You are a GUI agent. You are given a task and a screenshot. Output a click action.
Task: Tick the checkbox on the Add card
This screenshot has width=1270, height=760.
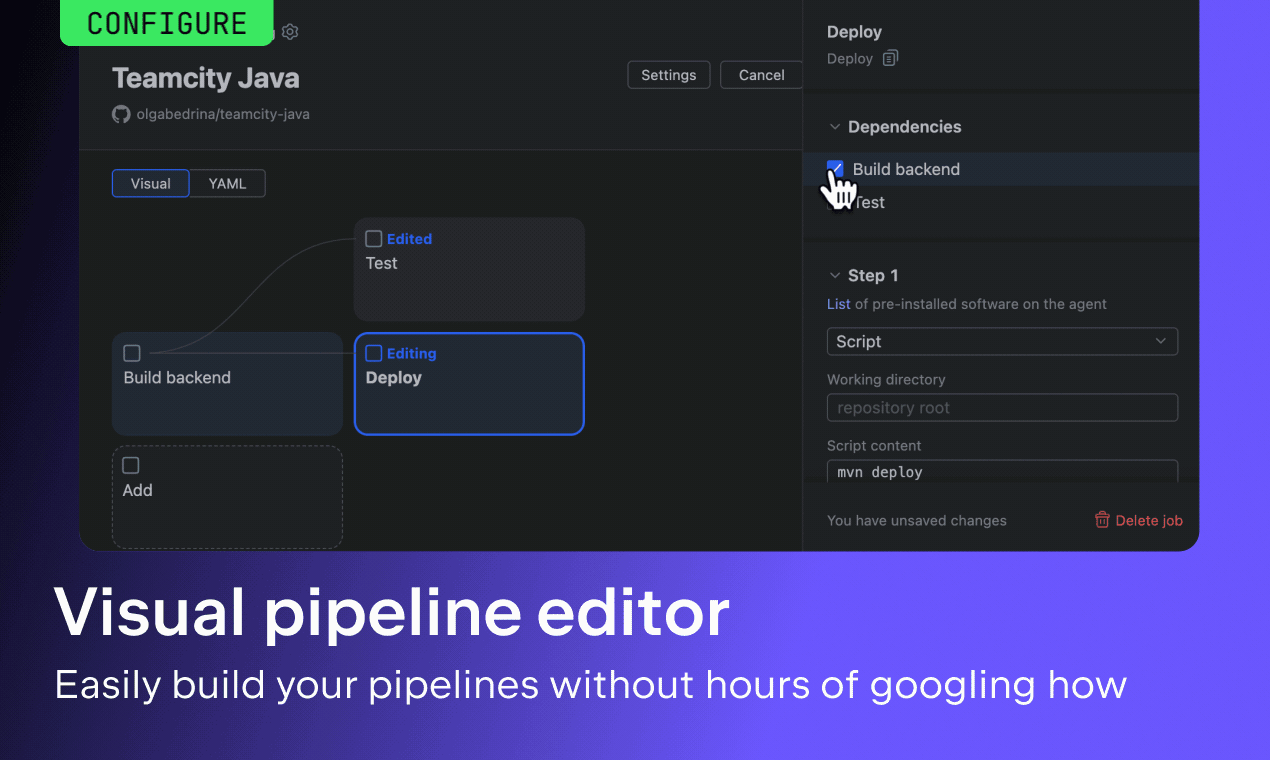point(131,465)
